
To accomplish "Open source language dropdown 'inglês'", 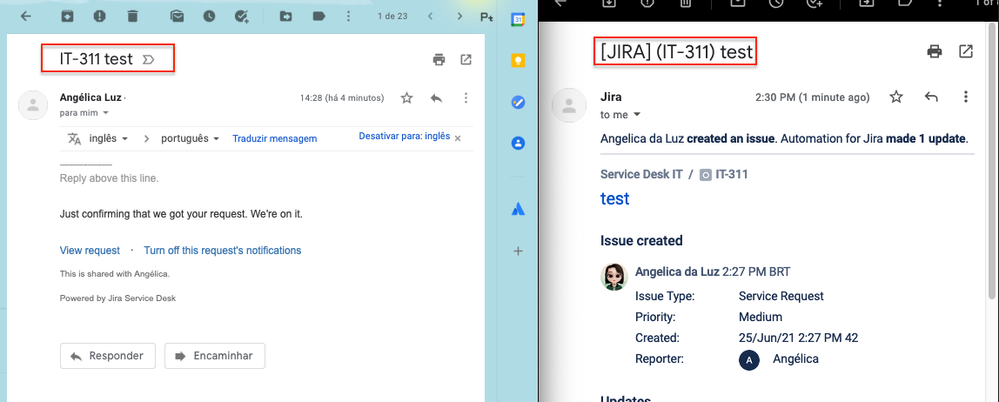I will (x=109, y=138).
